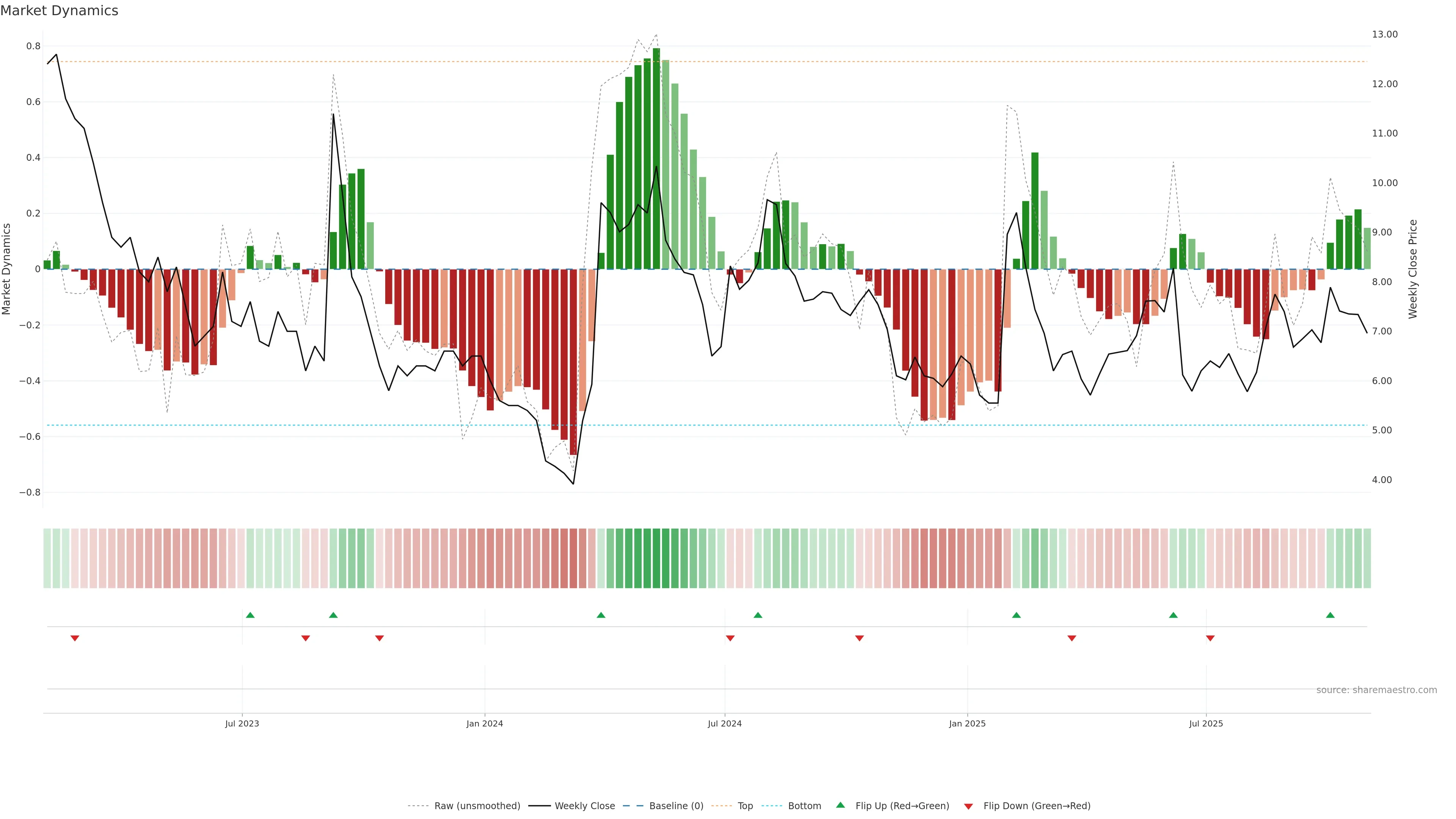1456x819 pixels.
Task: Click the Market Dynamics chart title
Action: pos(60,11)
